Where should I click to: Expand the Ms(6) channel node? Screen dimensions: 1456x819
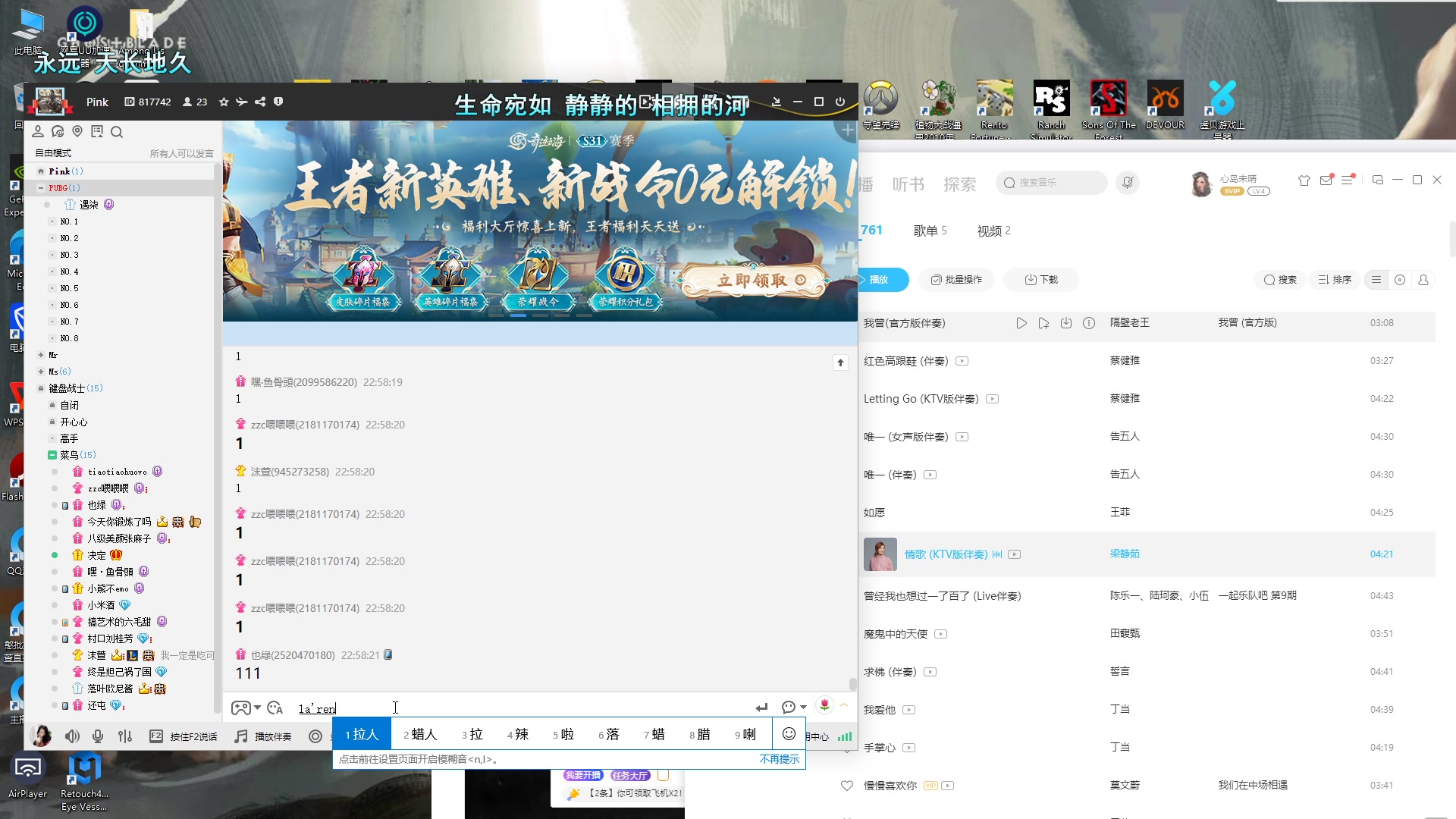tap(41, 372)
